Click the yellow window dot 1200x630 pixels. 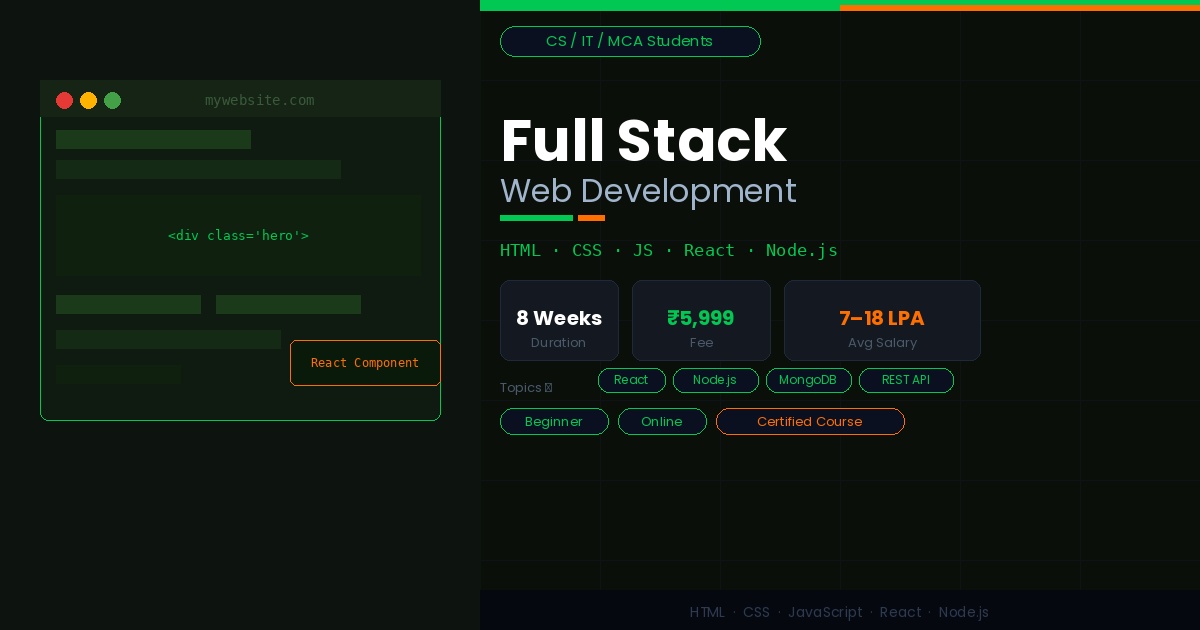coord(88,100)
